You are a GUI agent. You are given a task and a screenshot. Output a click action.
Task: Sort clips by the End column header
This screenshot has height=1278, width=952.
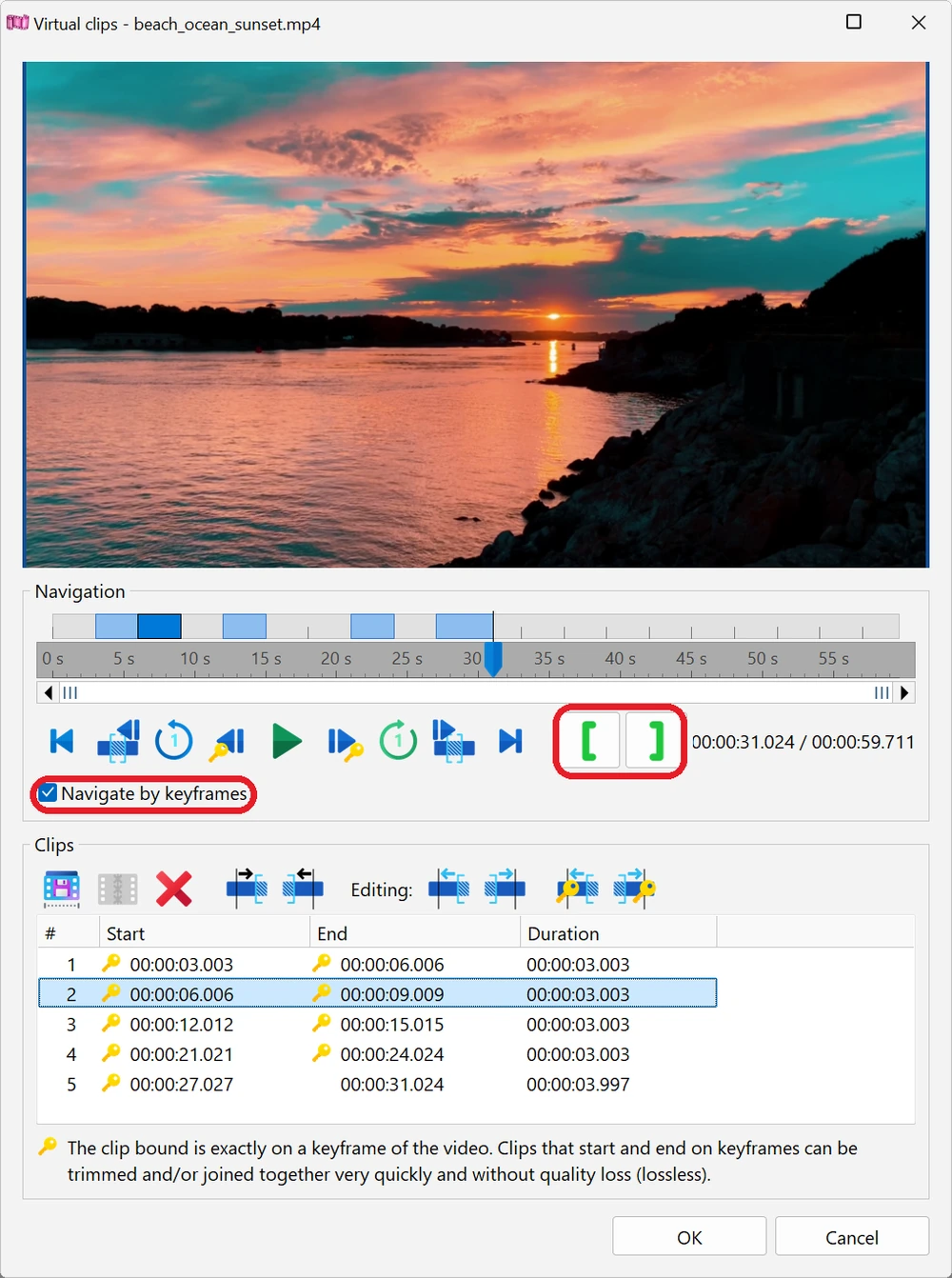coord(416,932)
